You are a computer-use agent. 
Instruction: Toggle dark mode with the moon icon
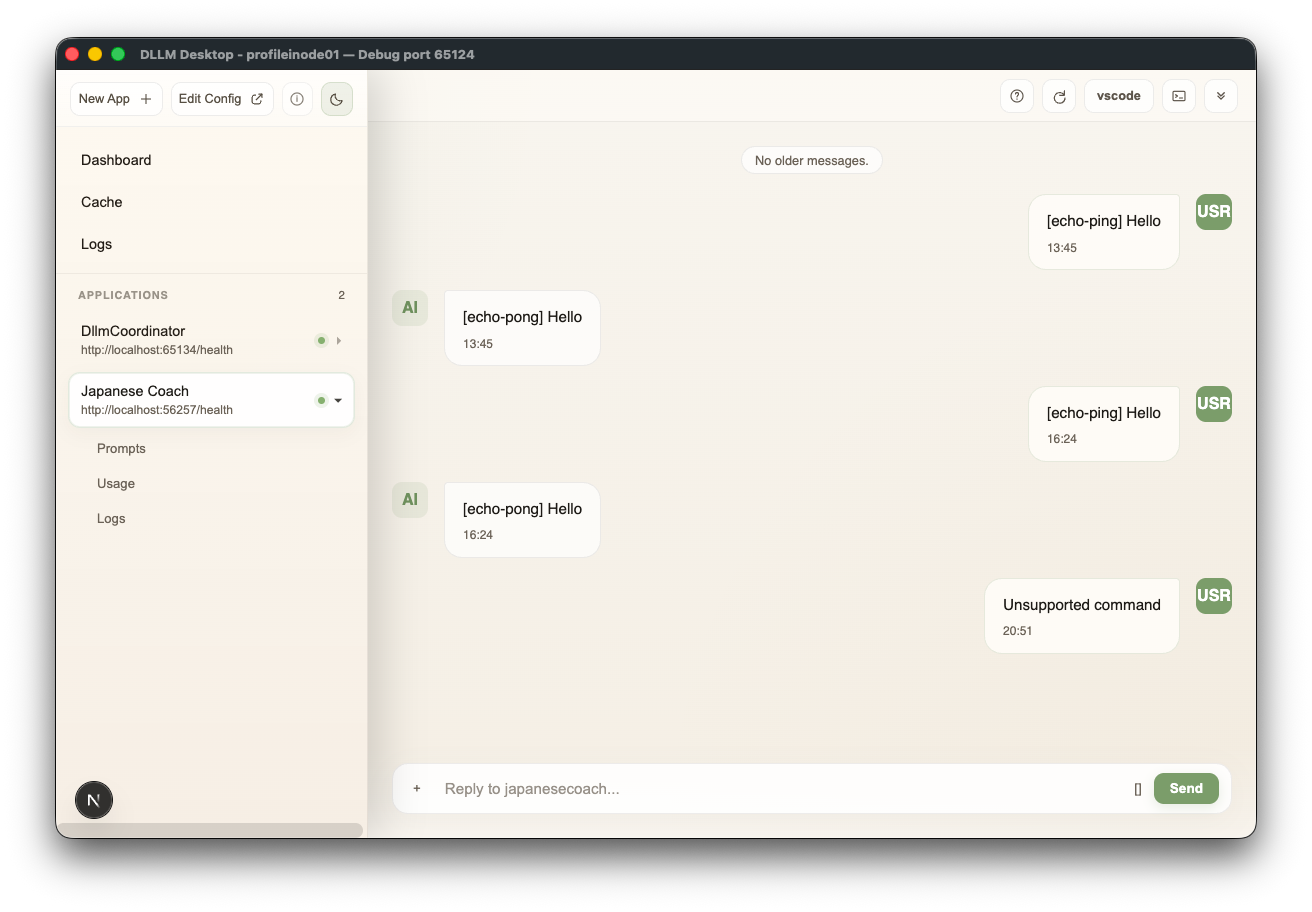pos(337,99)
